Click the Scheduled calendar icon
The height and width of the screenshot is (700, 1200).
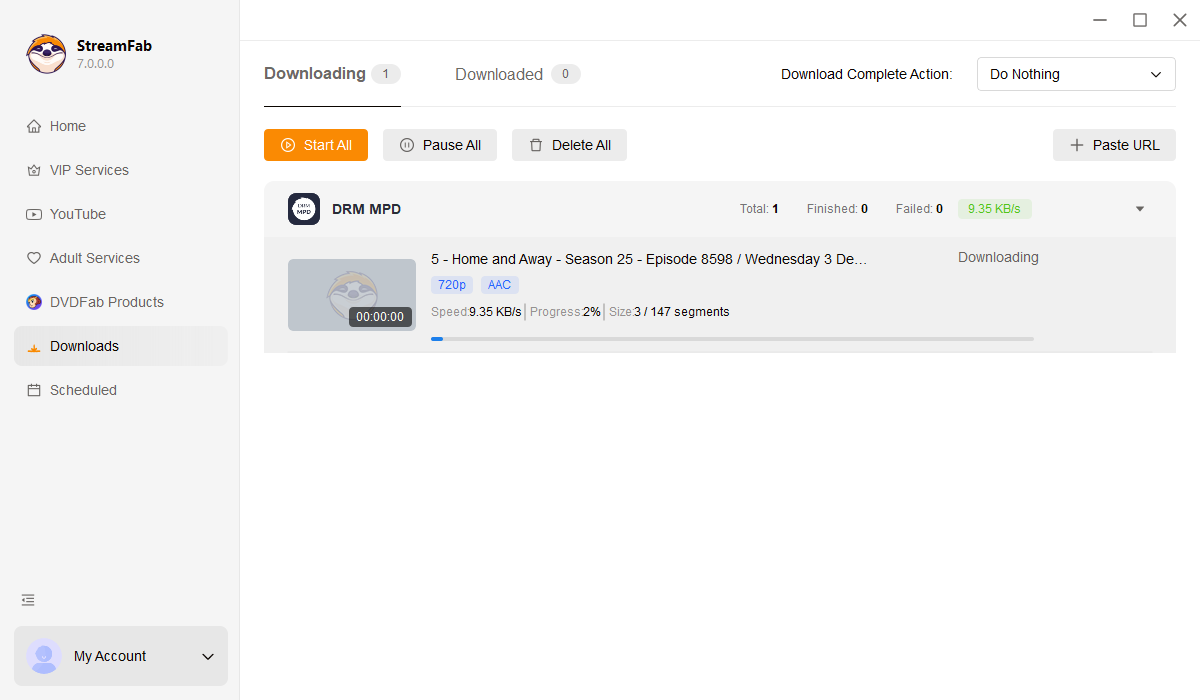(x=34, y=391)
